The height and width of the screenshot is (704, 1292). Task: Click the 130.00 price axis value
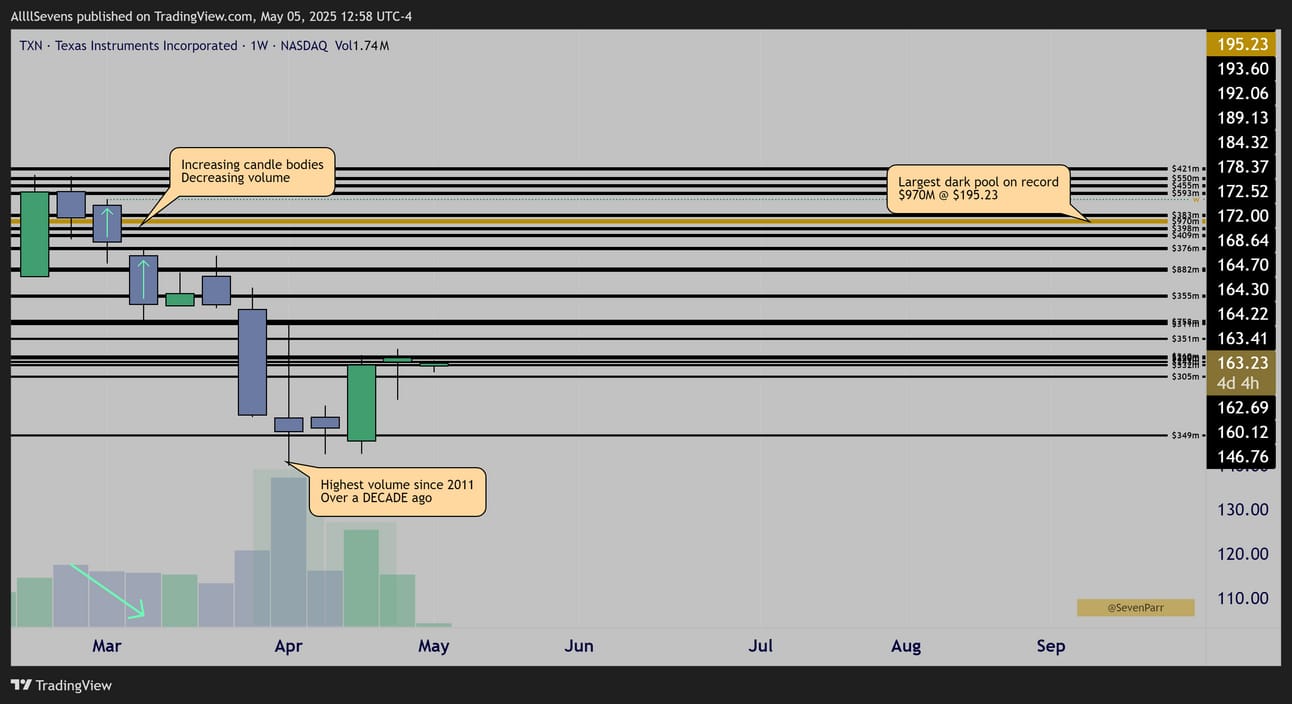[1243, 509]
